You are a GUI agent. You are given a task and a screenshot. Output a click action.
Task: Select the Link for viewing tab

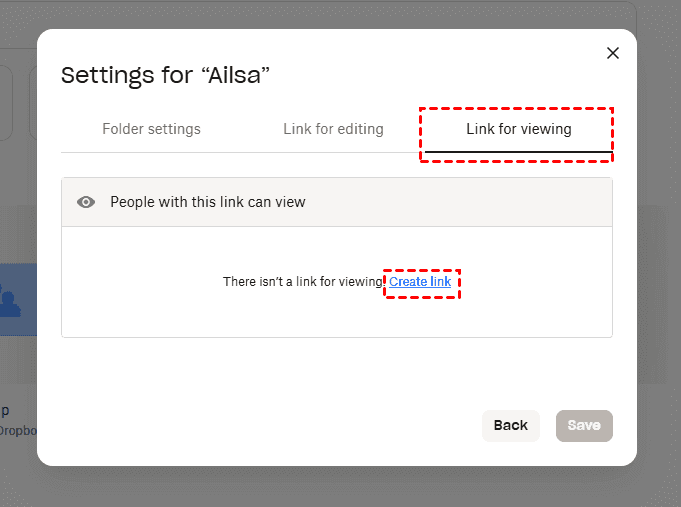(518, 130)
